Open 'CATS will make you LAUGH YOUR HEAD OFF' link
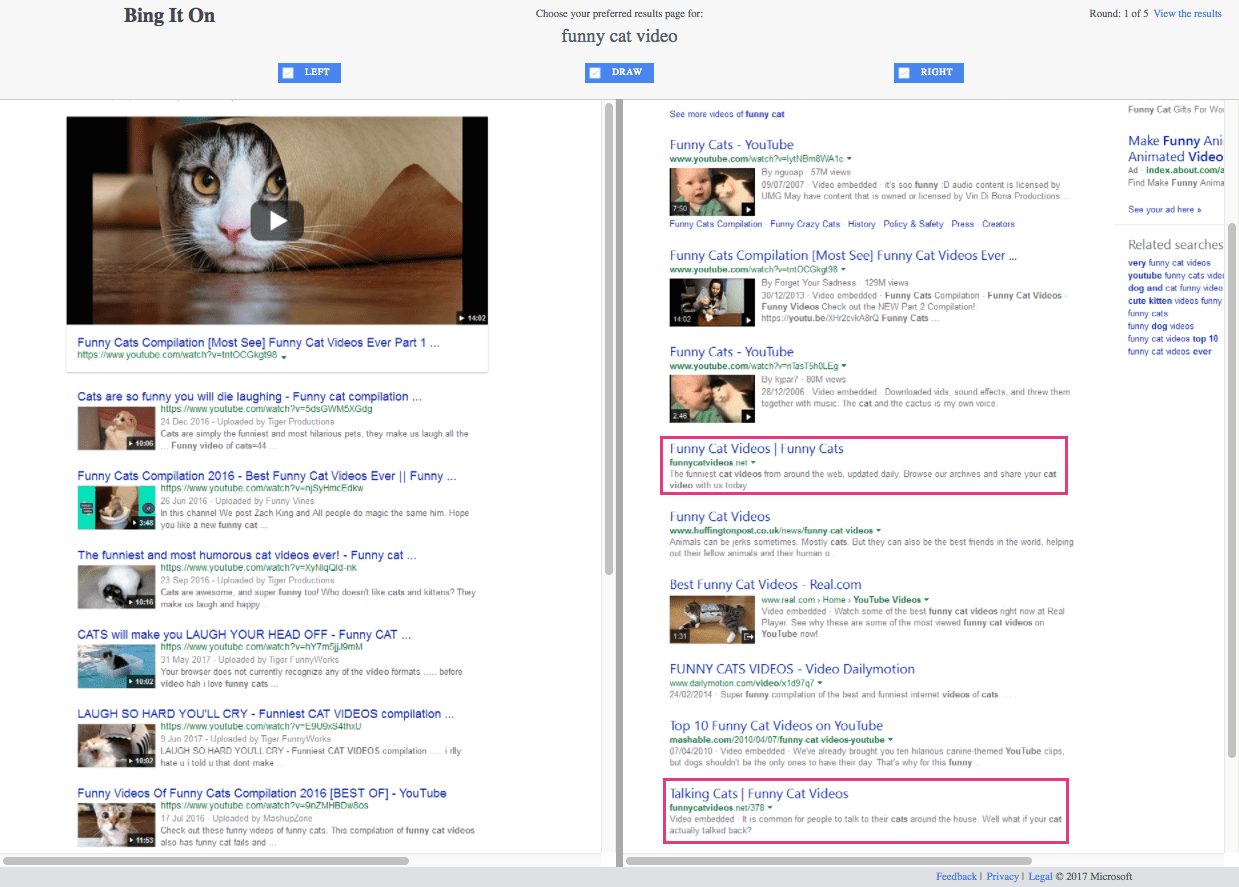 244,634
